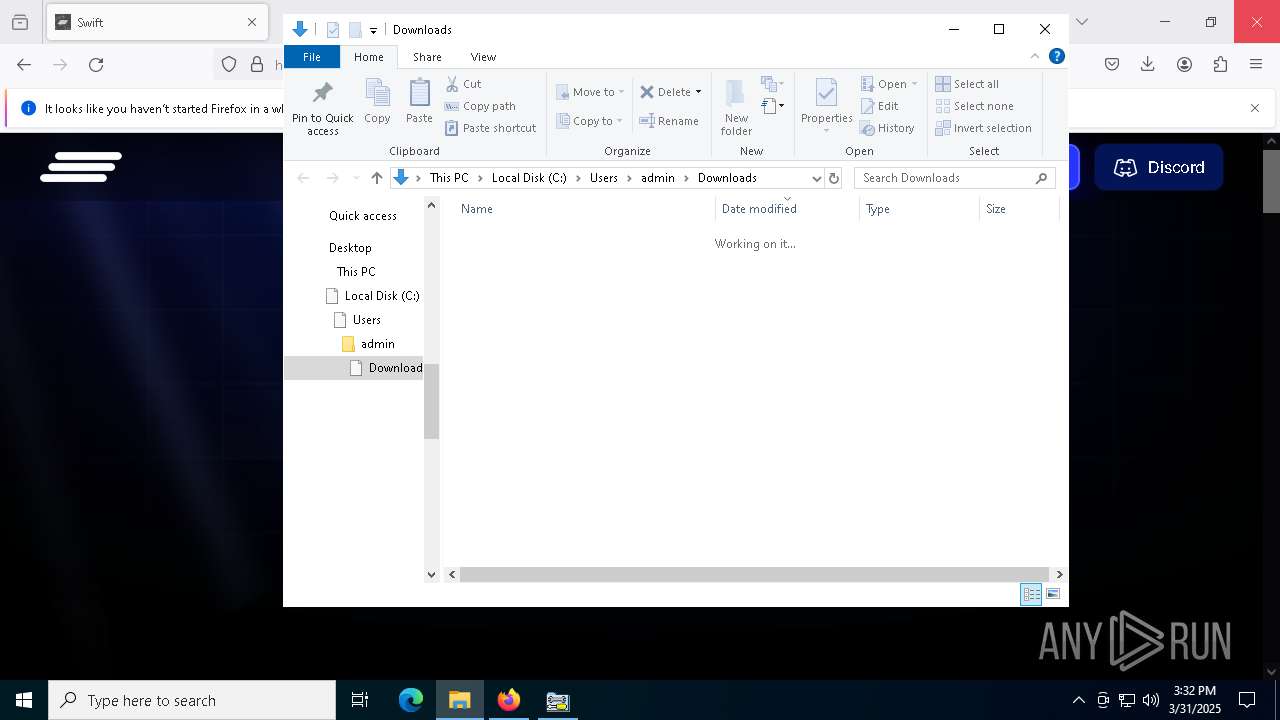Switch to Large icons view layout
The image size is (1280, 720).
click(1053, 594)
